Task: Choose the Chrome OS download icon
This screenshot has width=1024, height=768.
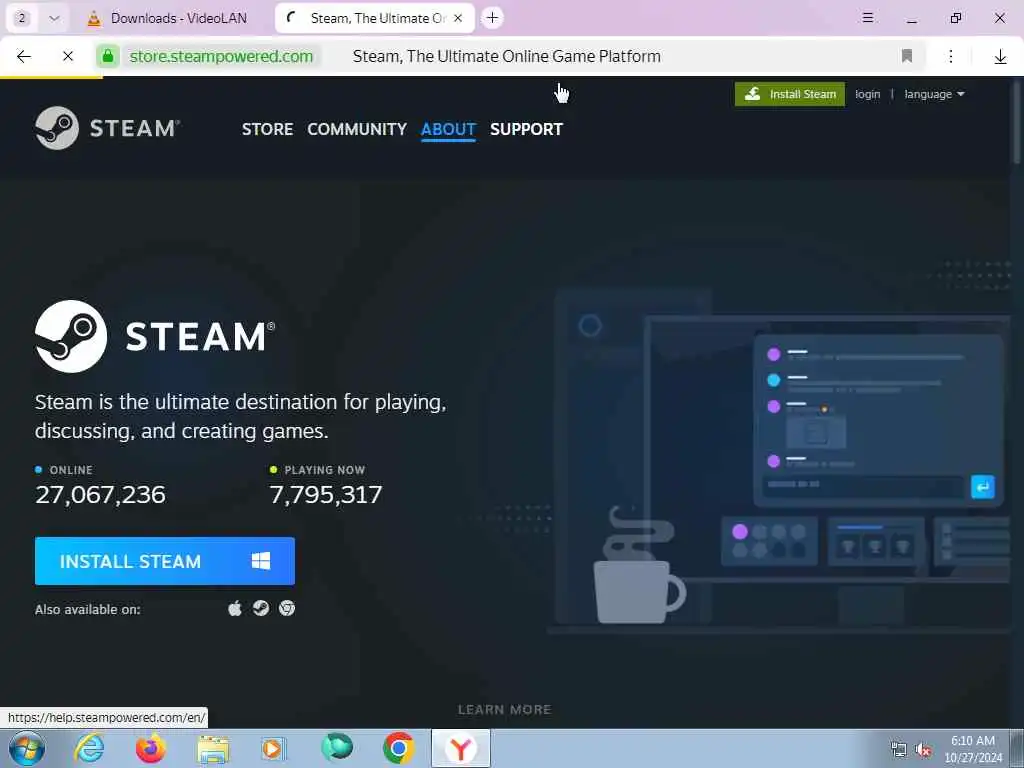Action: pyautogui.click(x=287, y=609)
